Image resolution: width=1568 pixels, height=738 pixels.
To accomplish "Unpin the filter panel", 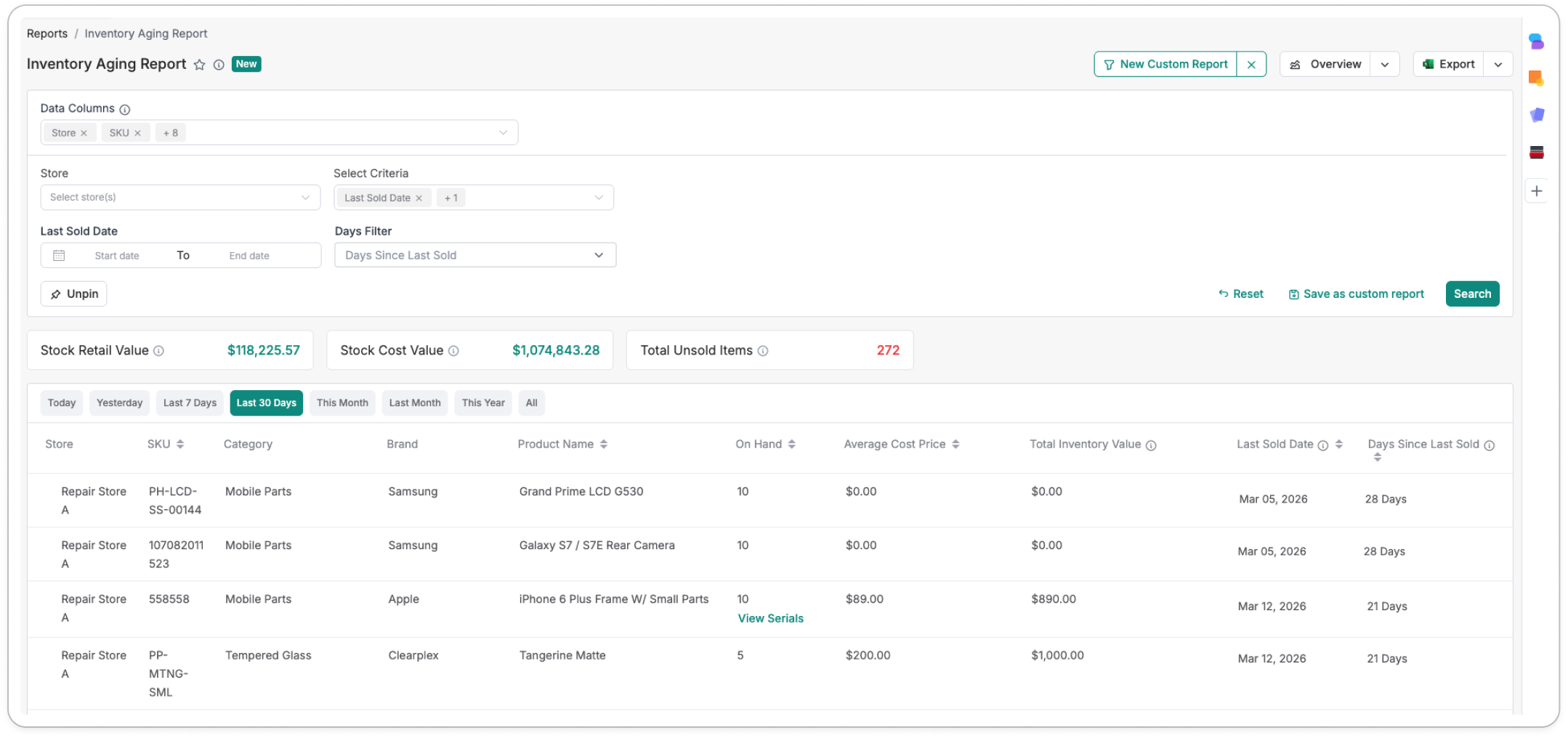I will (x=74, y=293).
